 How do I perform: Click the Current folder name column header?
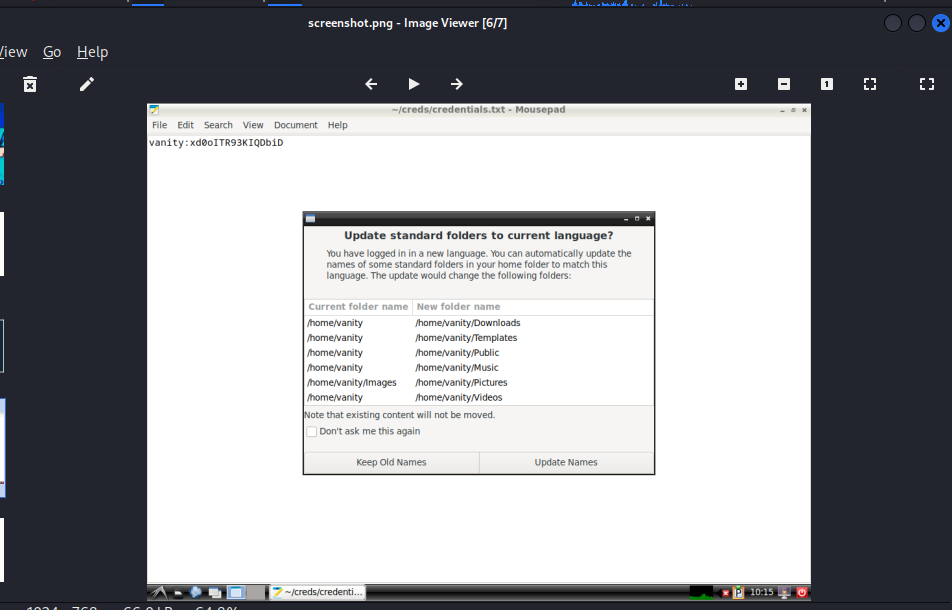[x=358, y=307]
